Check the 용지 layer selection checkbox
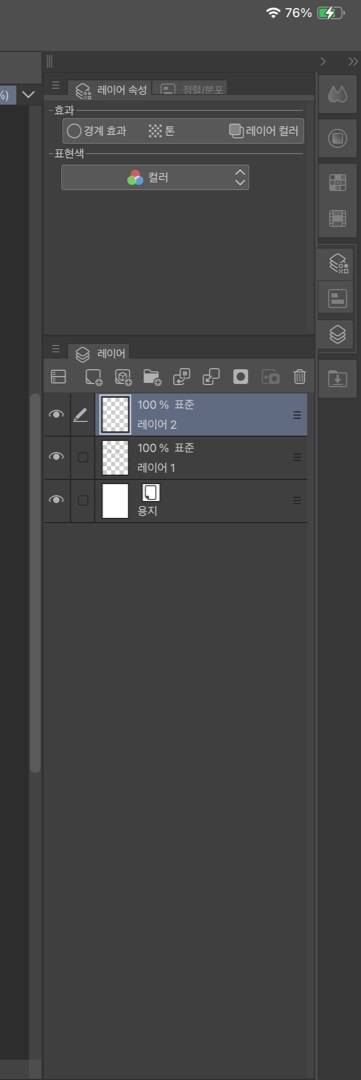This screenshot has width=361, height=1080. [83, 500]
